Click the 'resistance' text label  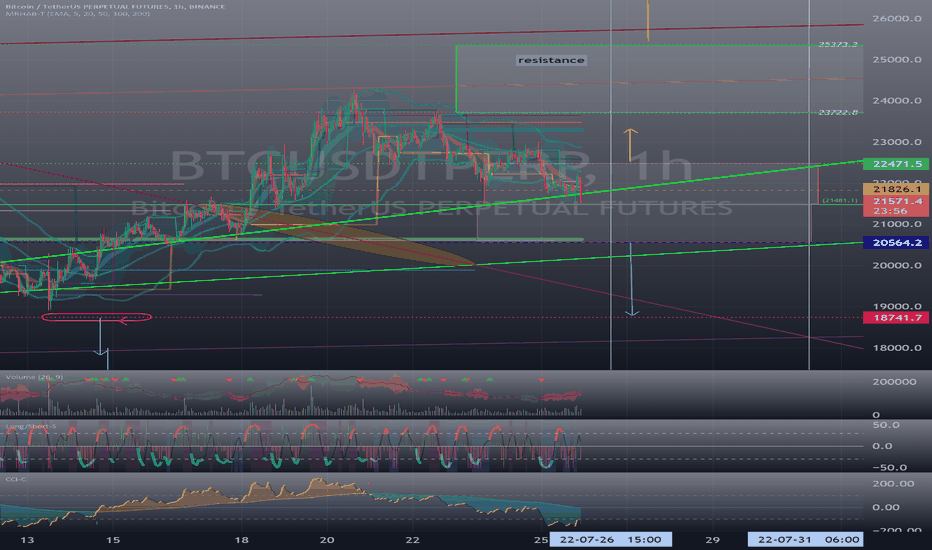pos(551,60)
